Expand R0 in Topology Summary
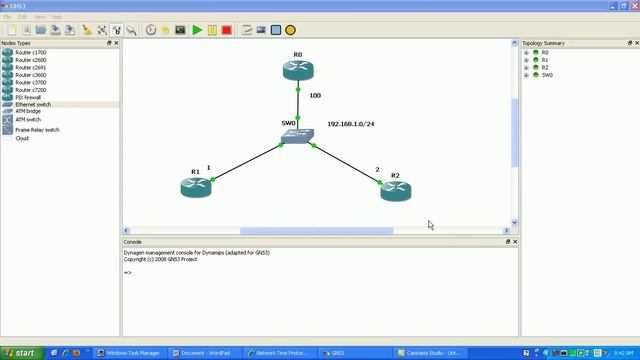The image size is (640, 360). 526,53
